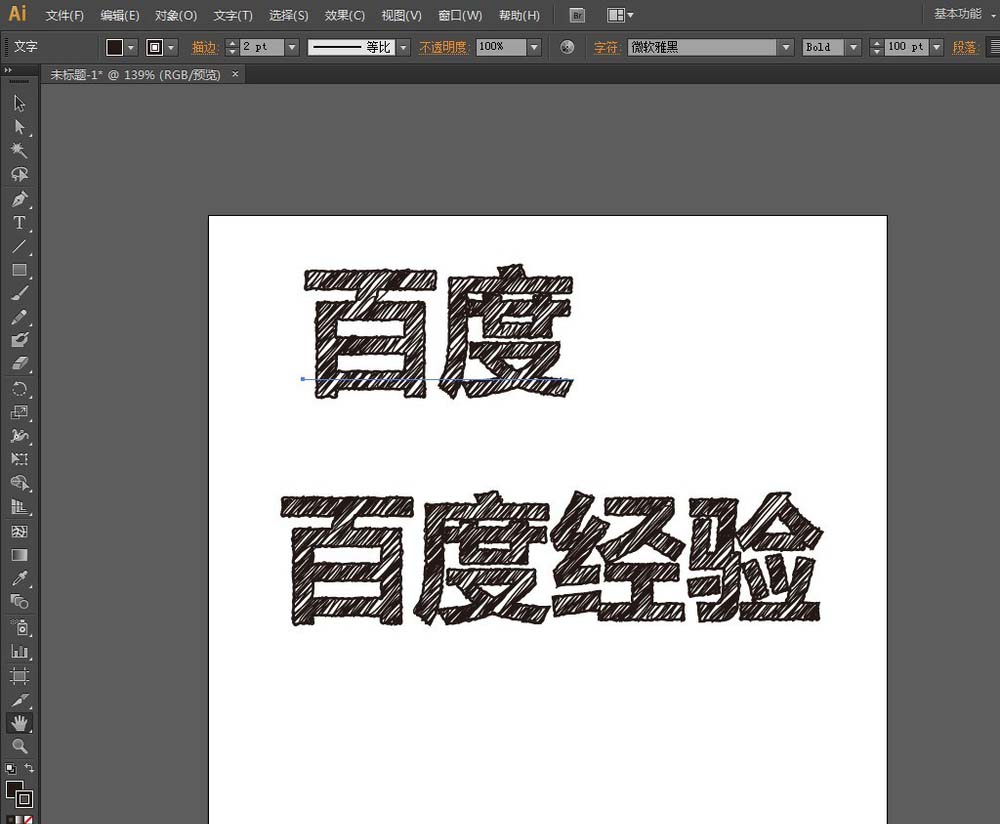Select the Warp tool
The image size is (1000, 824).
click(x=19, y=436)
